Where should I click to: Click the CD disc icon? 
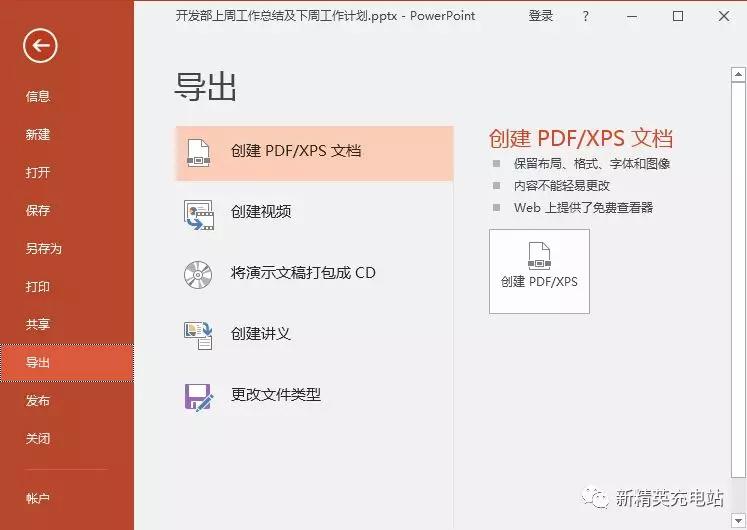[x=198, y=274]
